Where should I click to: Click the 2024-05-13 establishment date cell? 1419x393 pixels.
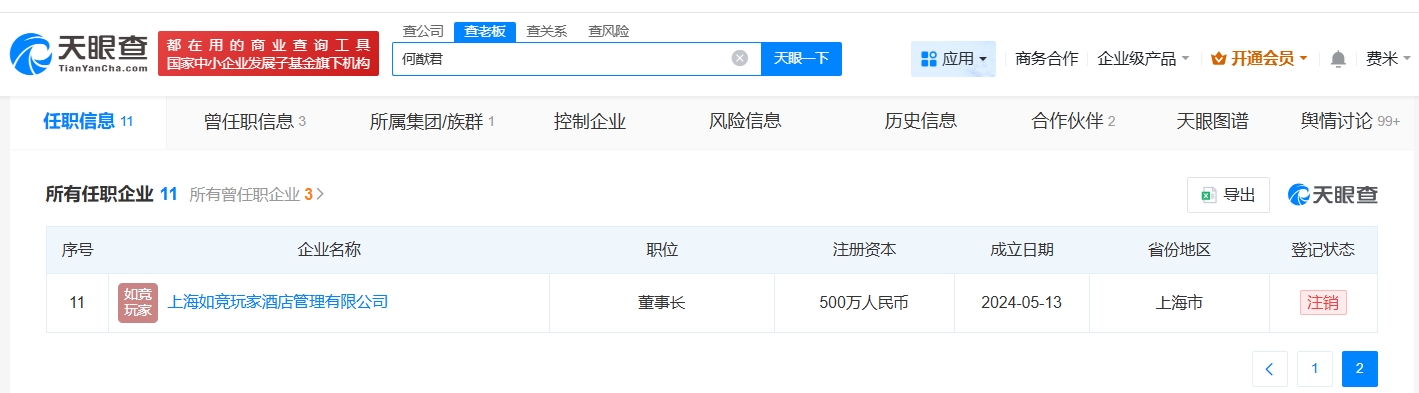(1021, 302)
